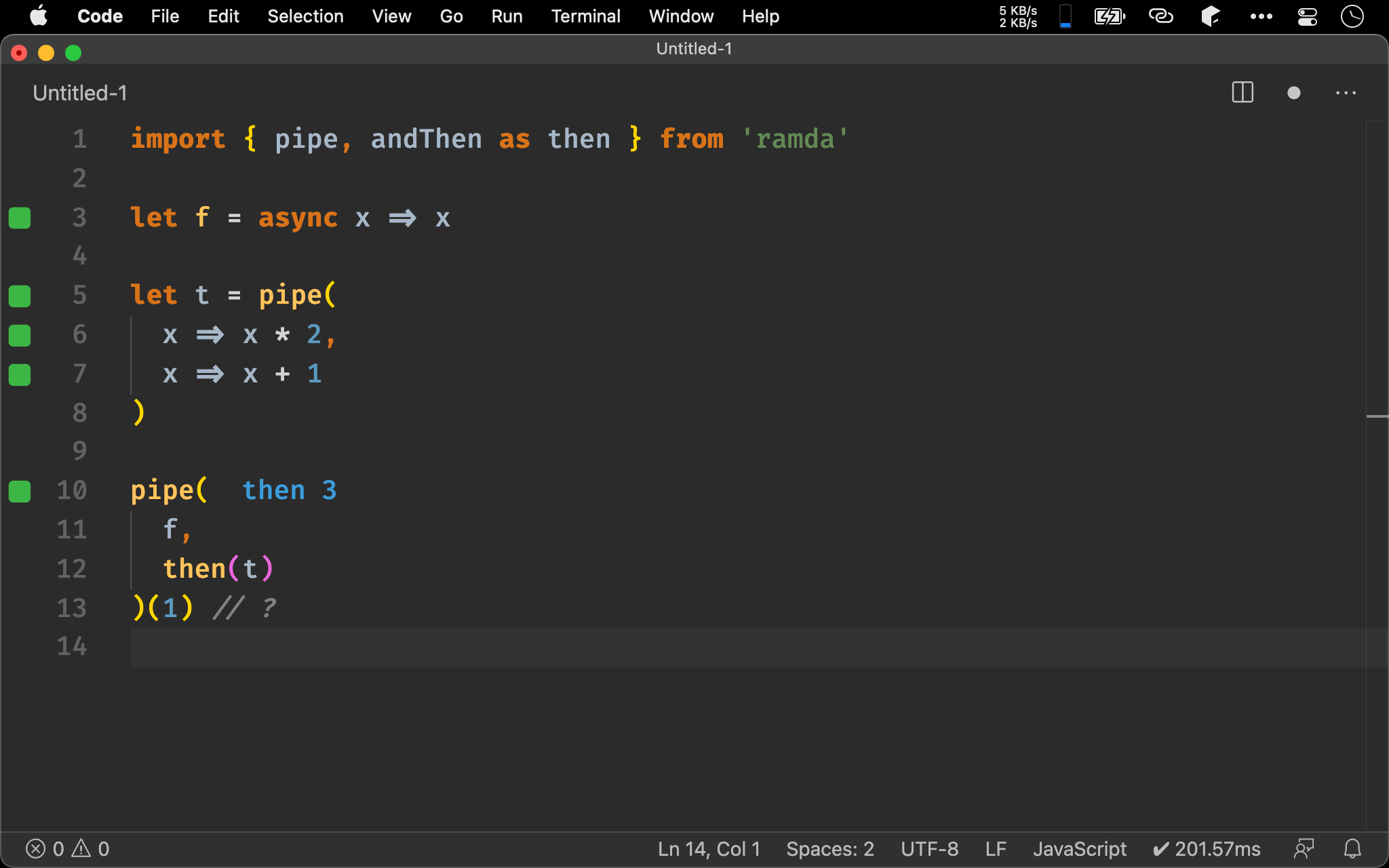Screen dimensions: 1389x868
Task: Open the Apple menu
Action: (39, 16)
